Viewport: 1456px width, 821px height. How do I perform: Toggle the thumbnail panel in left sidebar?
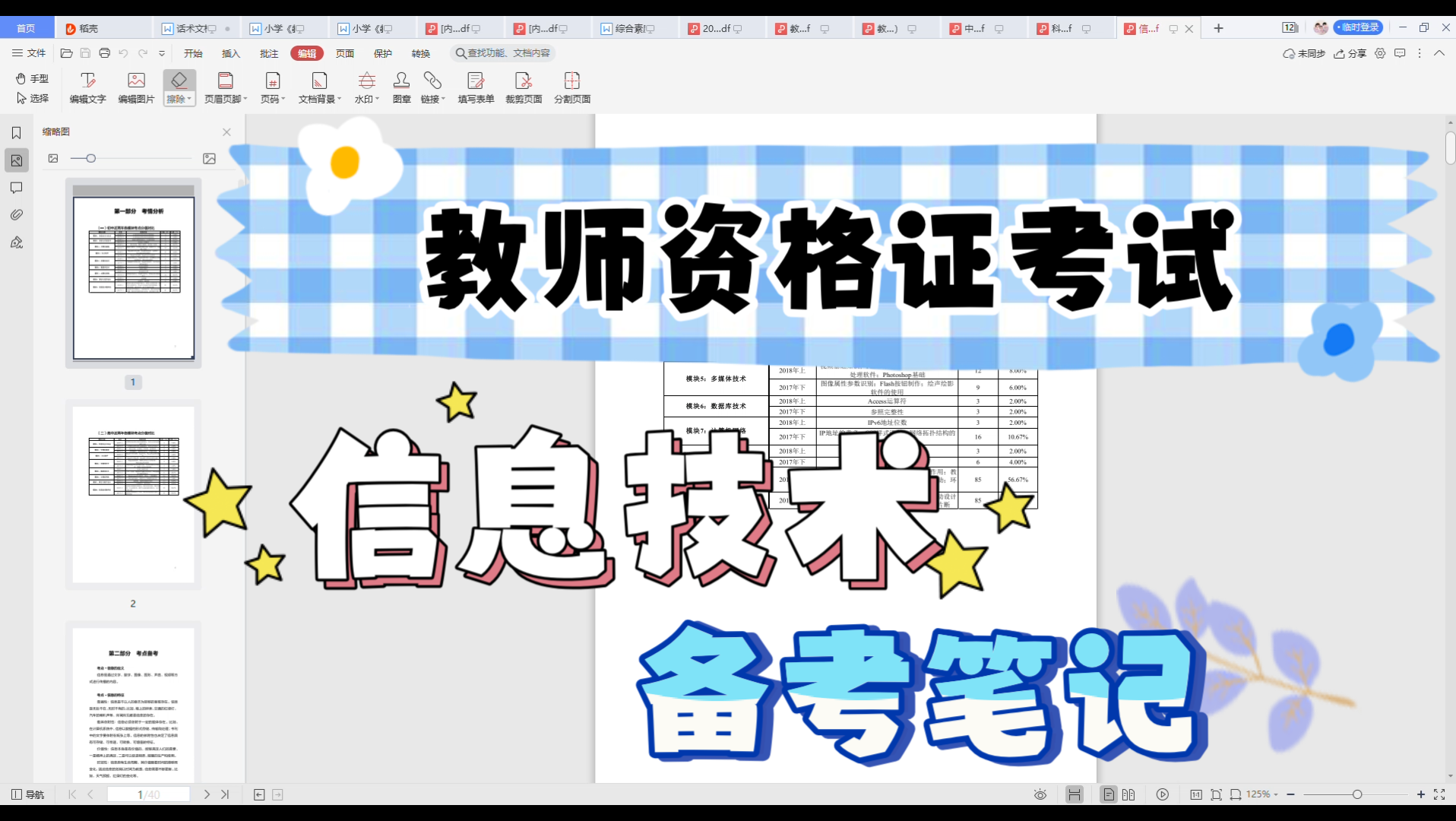click(16, 160)
